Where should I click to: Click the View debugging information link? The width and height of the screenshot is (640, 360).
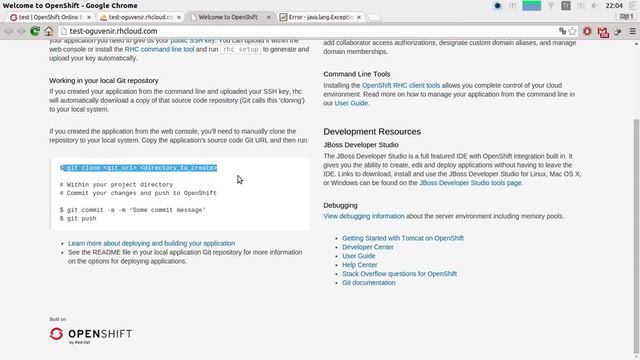pyautogui.click(x=364, y=216)
